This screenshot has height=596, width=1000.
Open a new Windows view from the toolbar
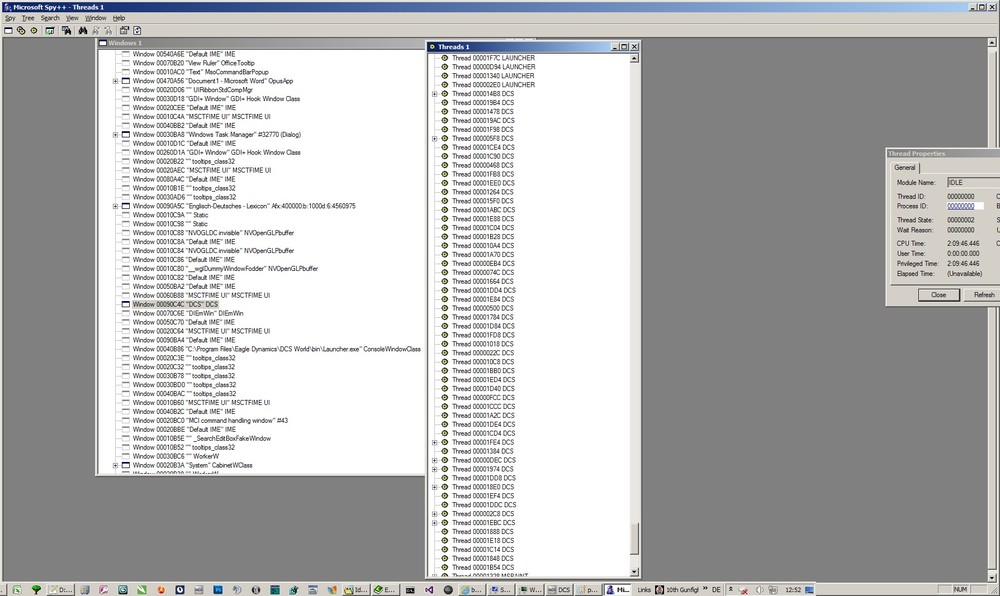click(x=8, y=30)
